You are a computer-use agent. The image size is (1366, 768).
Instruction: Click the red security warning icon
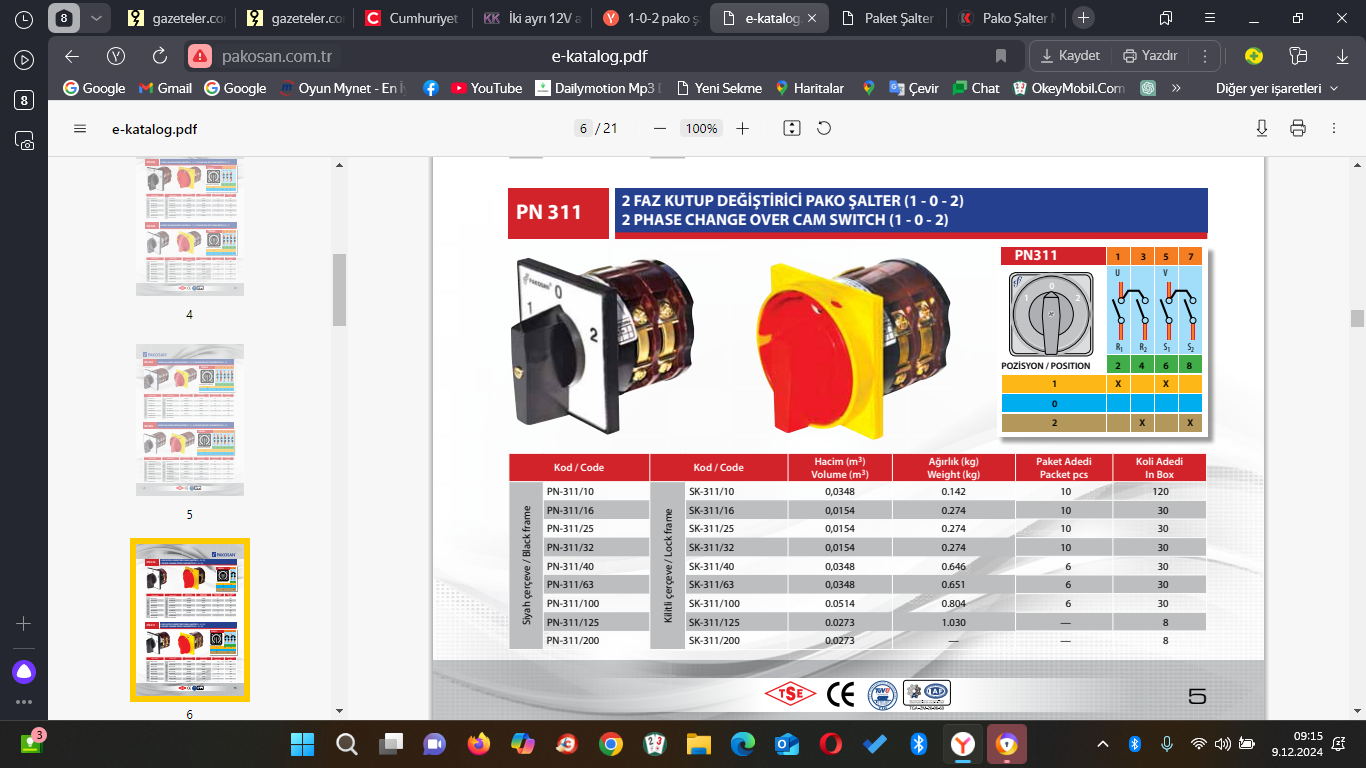(x=201, y=56)
